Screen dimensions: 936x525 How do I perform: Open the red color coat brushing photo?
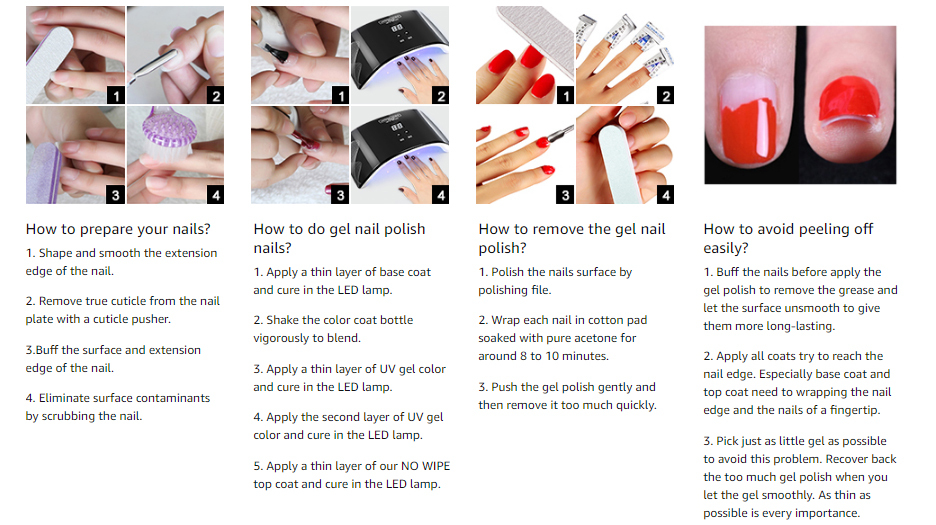pyautogui.click(x=300, y=155)
